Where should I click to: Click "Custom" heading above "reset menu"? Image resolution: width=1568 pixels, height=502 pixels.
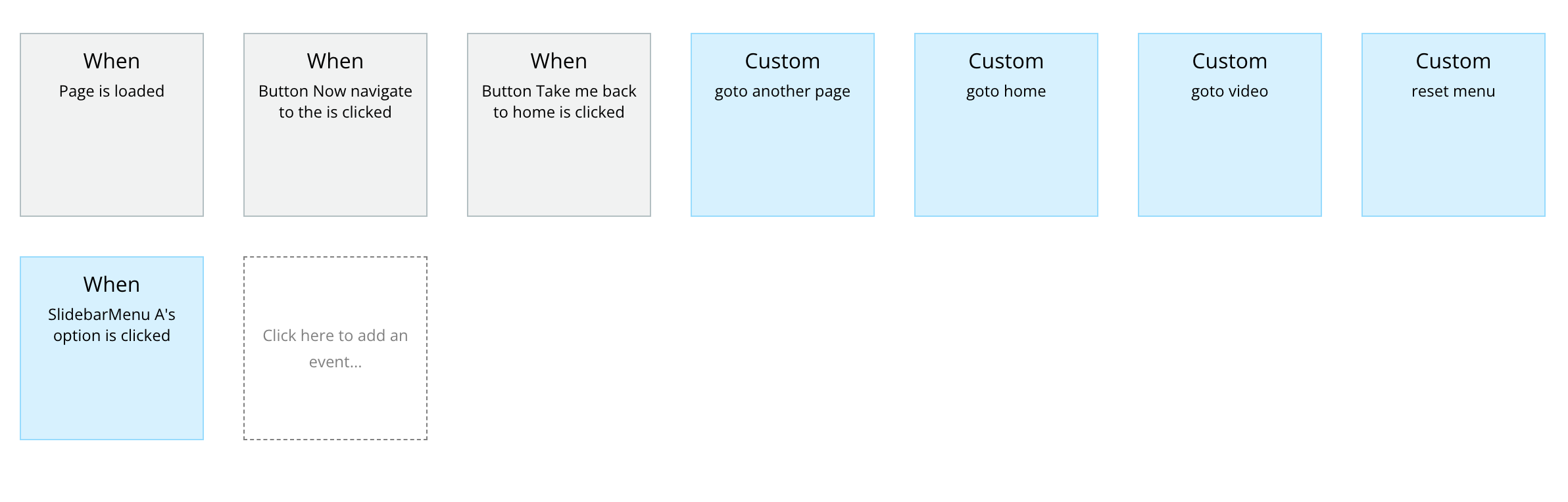pos(1454,61)
